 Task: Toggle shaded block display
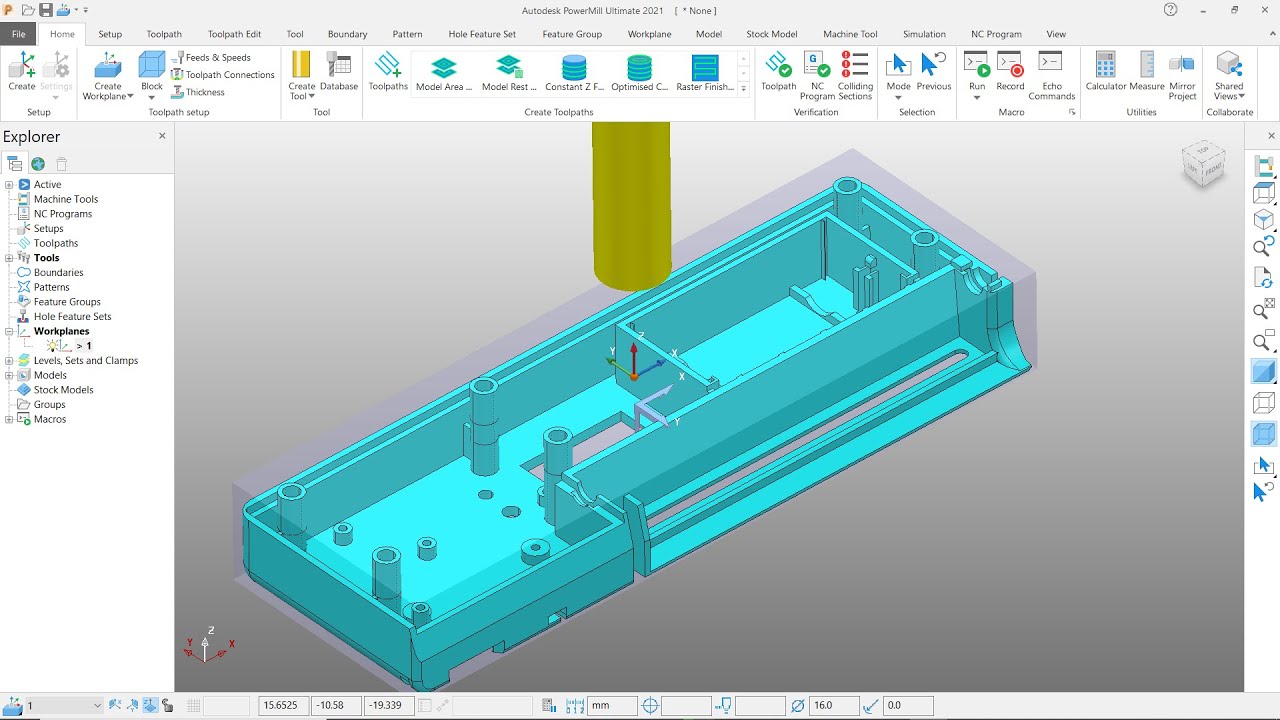[1264, 434]
